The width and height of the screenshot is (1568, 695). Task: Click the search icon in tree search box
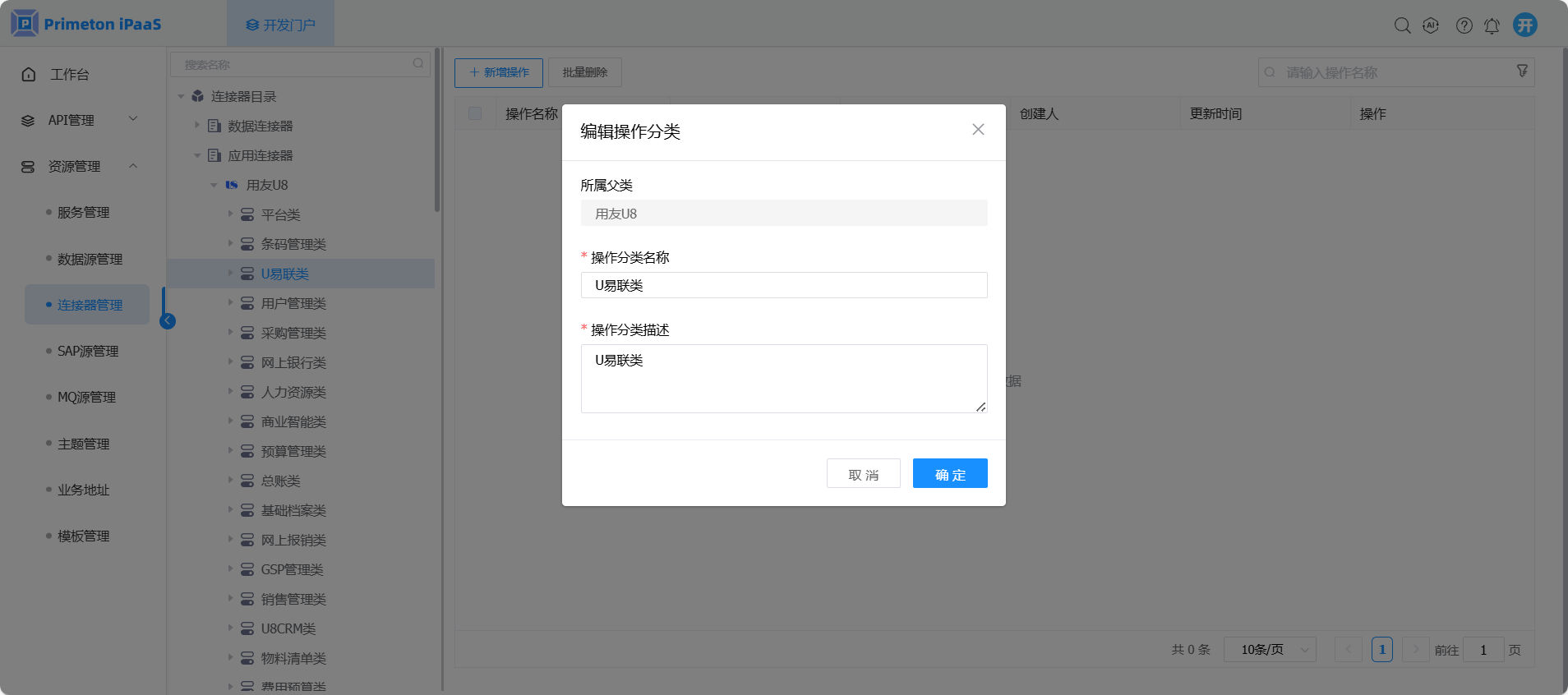pyautogui.click(x=418, y=63)
